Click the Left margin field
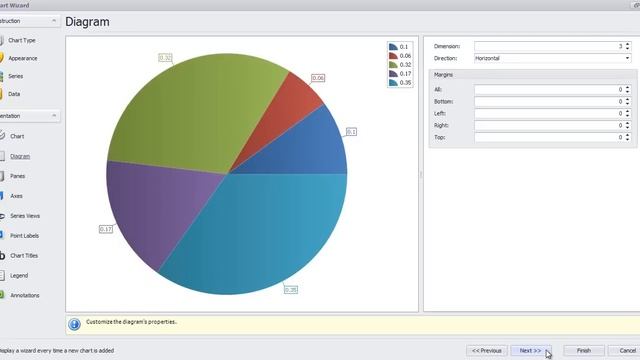The image size is (640, 360). 549,113
